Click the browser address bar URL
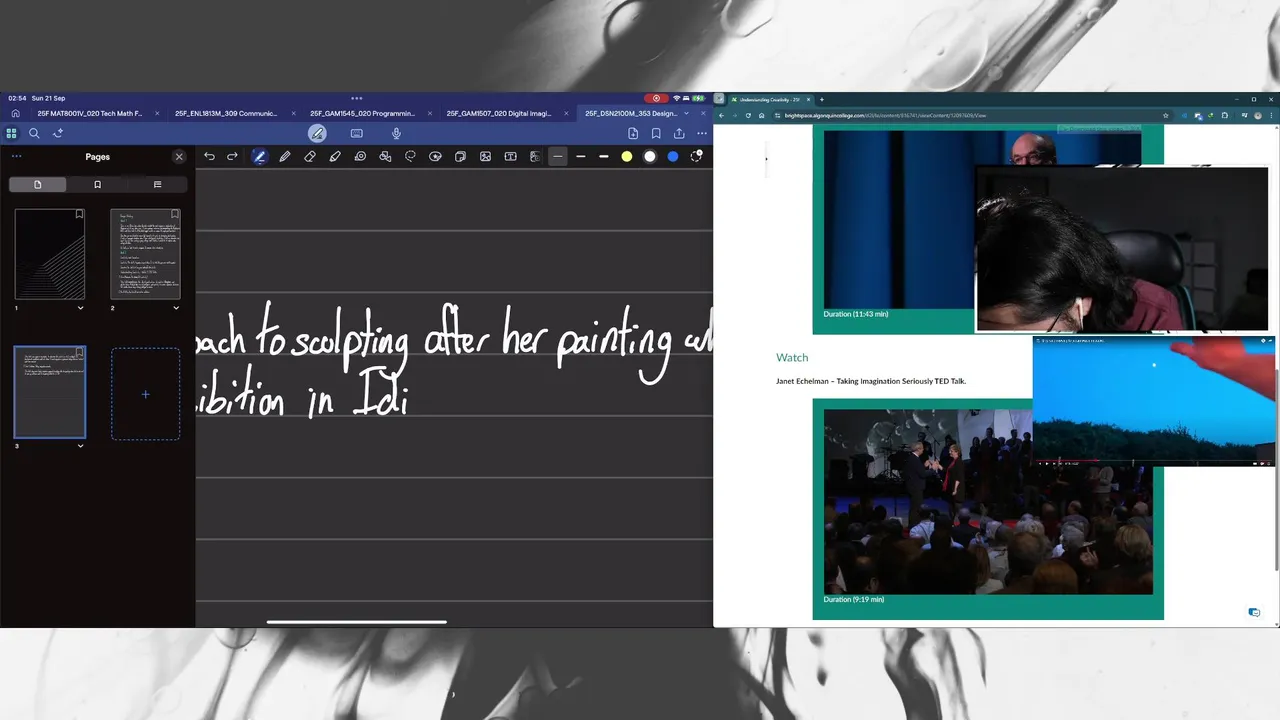1280x720 pixels. pos(886,115)
